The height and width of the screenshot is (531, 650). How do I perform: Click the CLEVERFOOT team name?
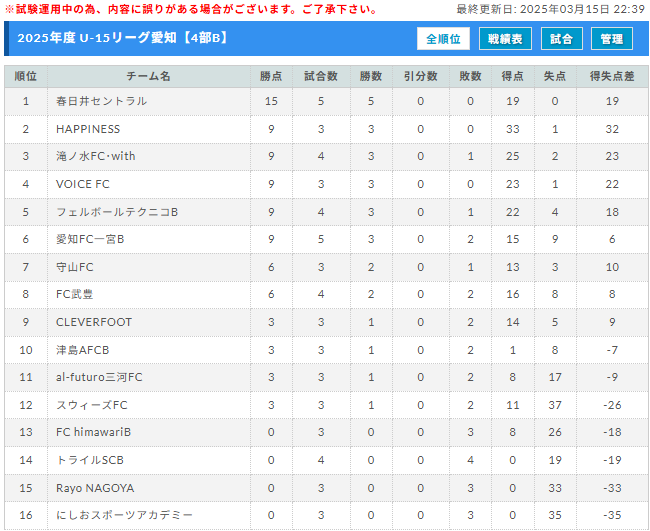click(94, 322)
